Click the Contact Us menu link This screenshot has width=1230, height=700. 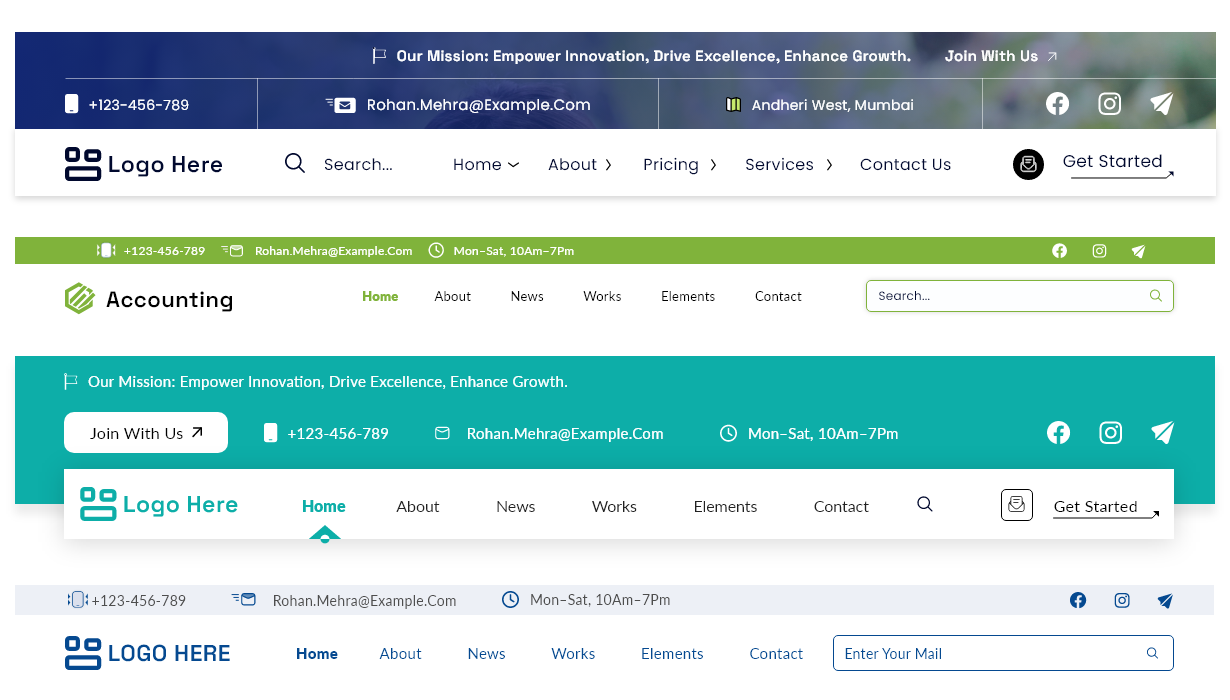905,165
